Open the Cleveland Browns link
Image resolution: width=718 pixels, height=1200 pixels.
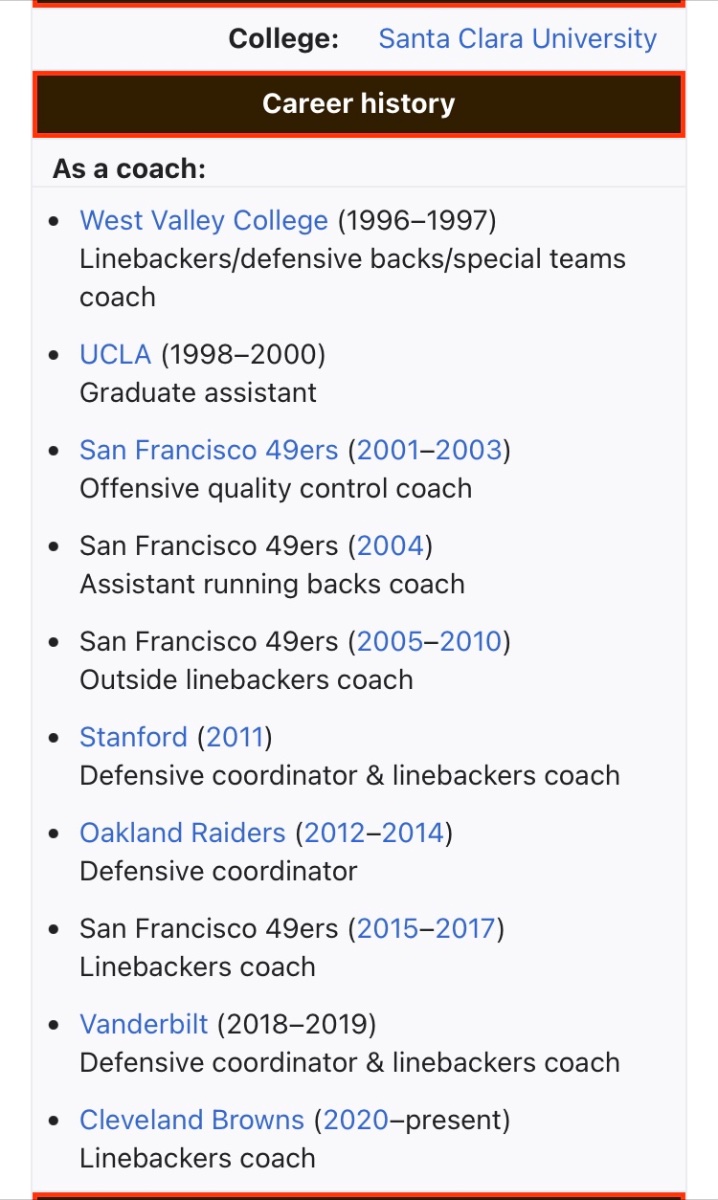pyautogui.click(x=192, y=1120)
